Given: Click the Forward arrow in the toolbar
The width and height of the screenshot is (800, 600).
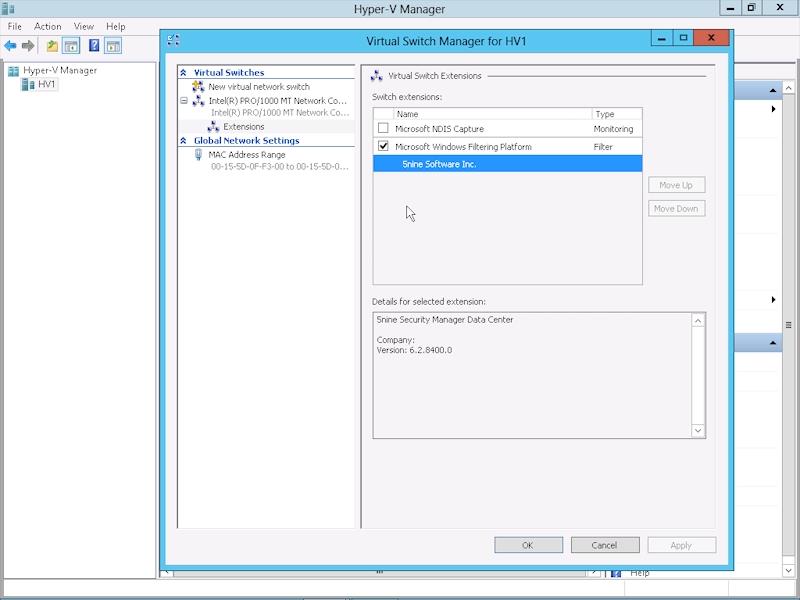Looking at the screenshot, I should 28,46.
